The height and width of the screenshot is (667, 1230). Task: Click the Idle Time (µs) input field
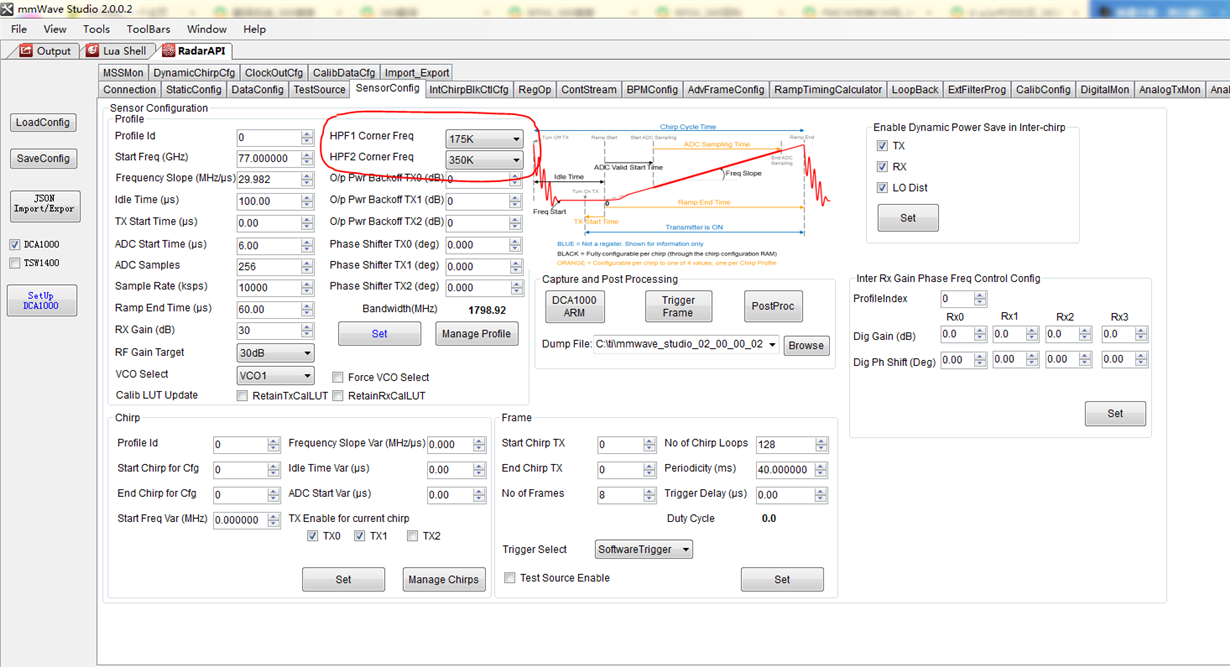268,202
